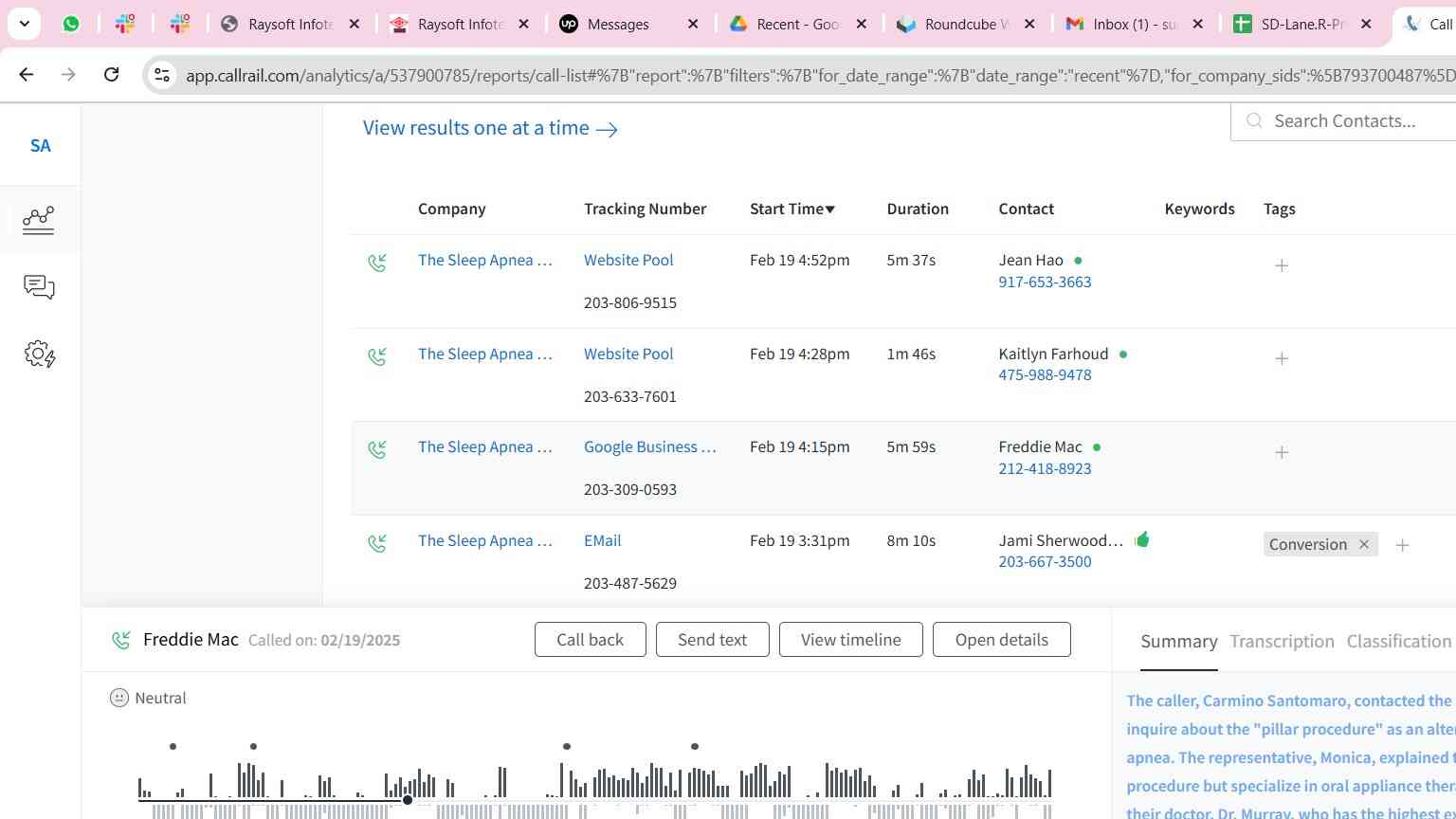
Task: Click the Company column header
Action: click(x=451, y=209)
